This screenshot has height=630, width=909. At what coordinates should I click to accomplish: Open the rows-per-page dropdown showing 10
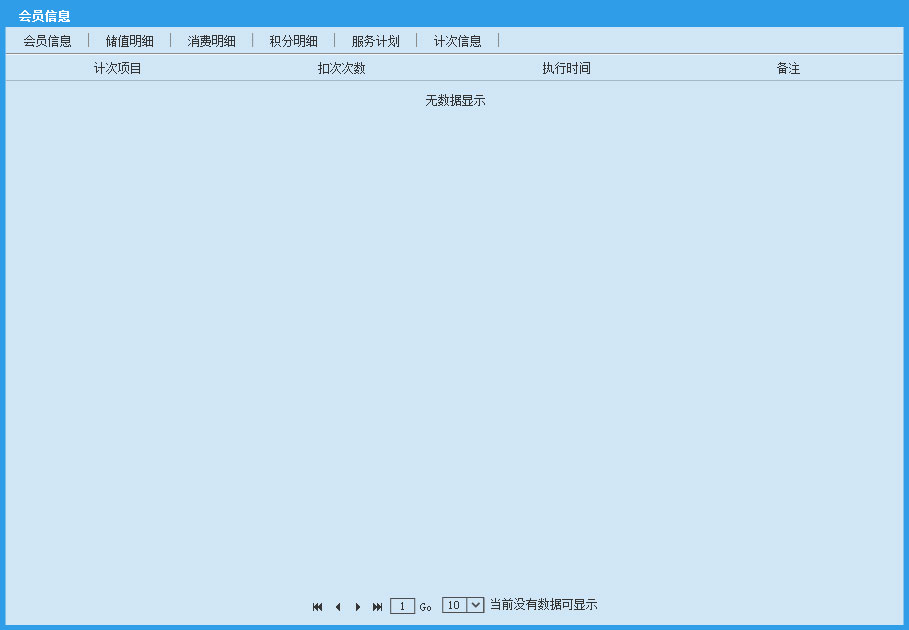point(463,605)
